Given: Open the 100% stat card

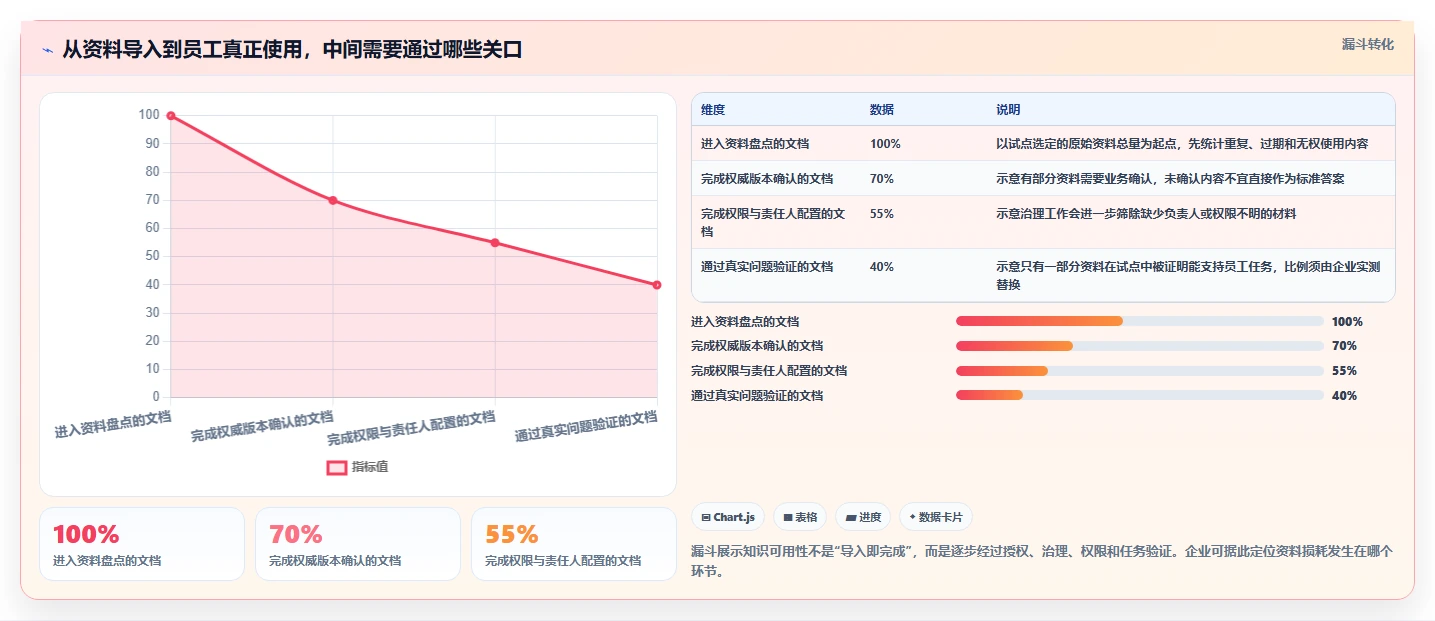Looking at the screenshot, I should coord(142,544).
